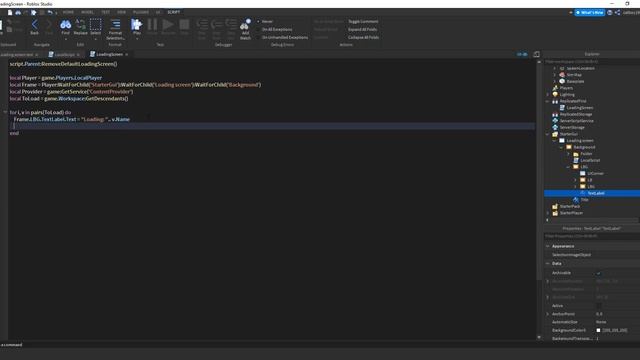Select LoadingScreen script under ReplicatedFirst
The height and width of the screenshot is (360, 640).
click(580, 108)
